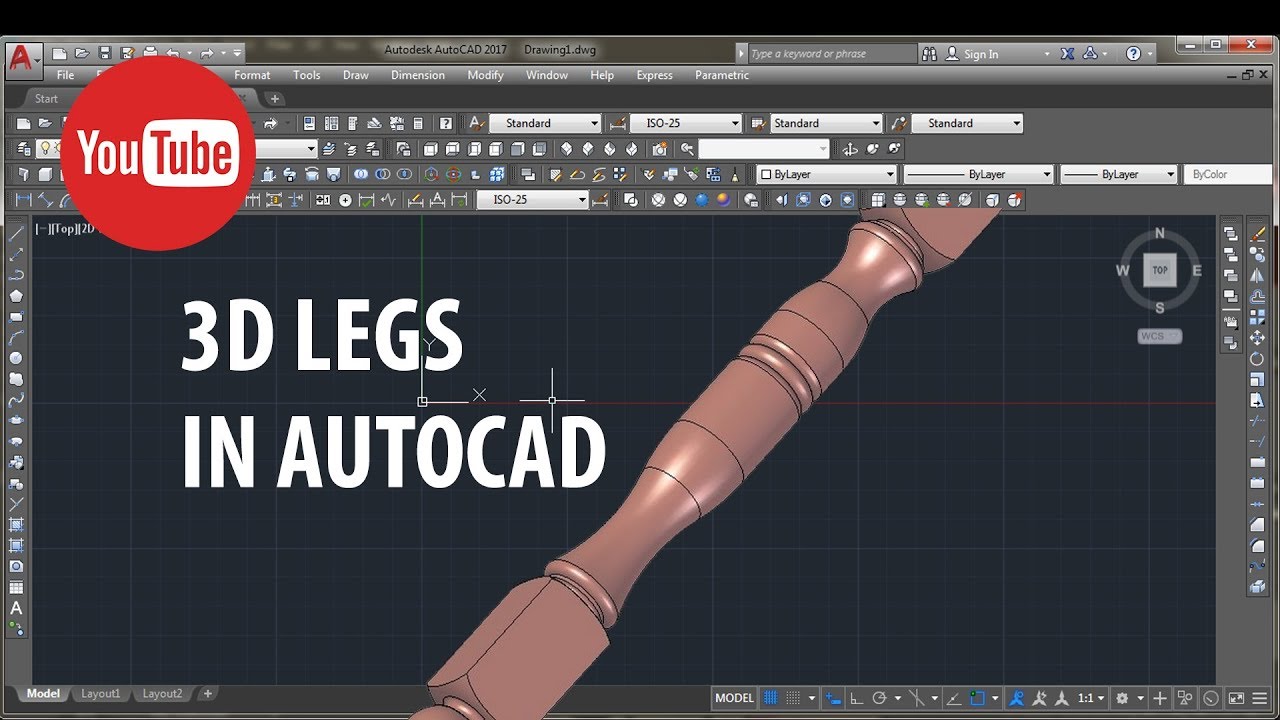Click the Polysolid modeling tool icon

point(24,174)
